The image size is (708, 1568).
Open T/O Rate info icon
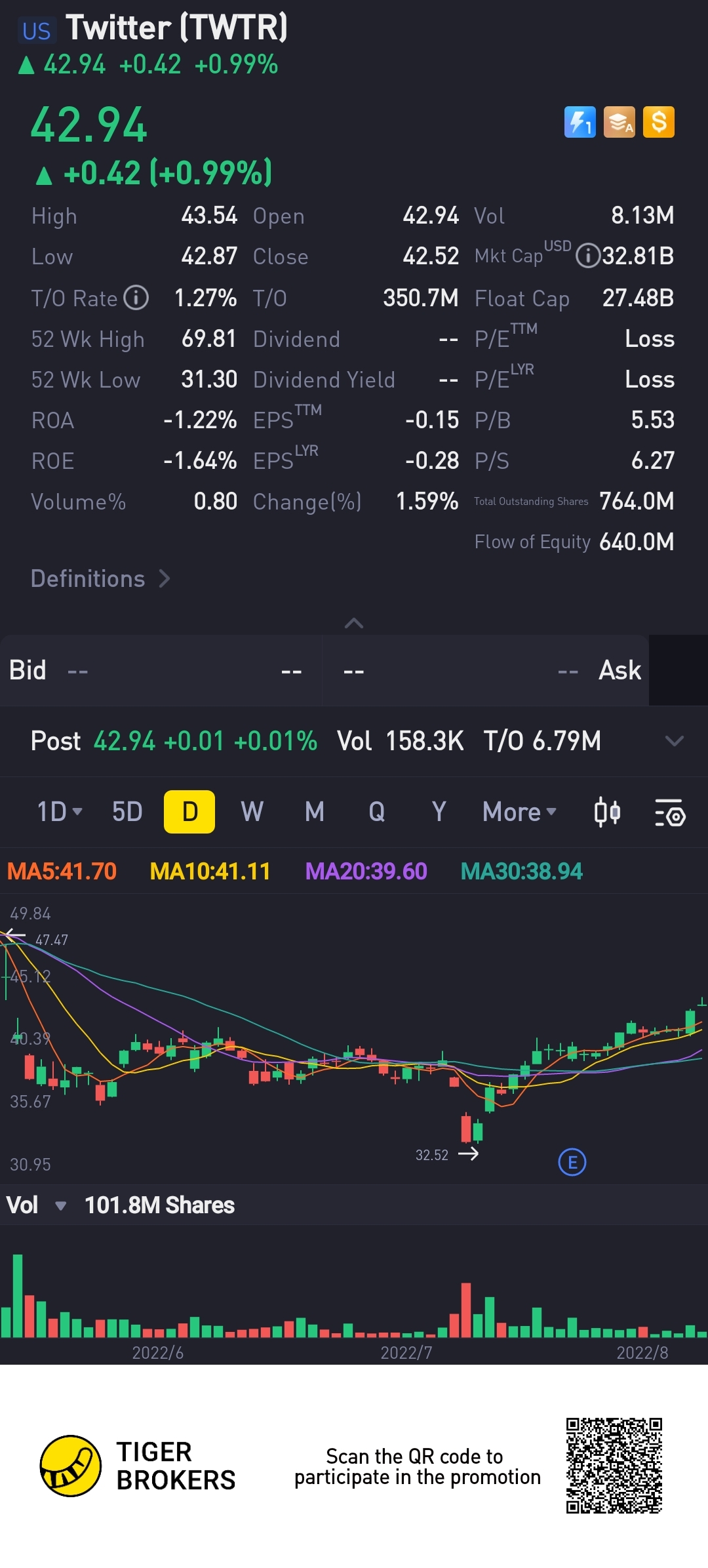click(136, 298)
